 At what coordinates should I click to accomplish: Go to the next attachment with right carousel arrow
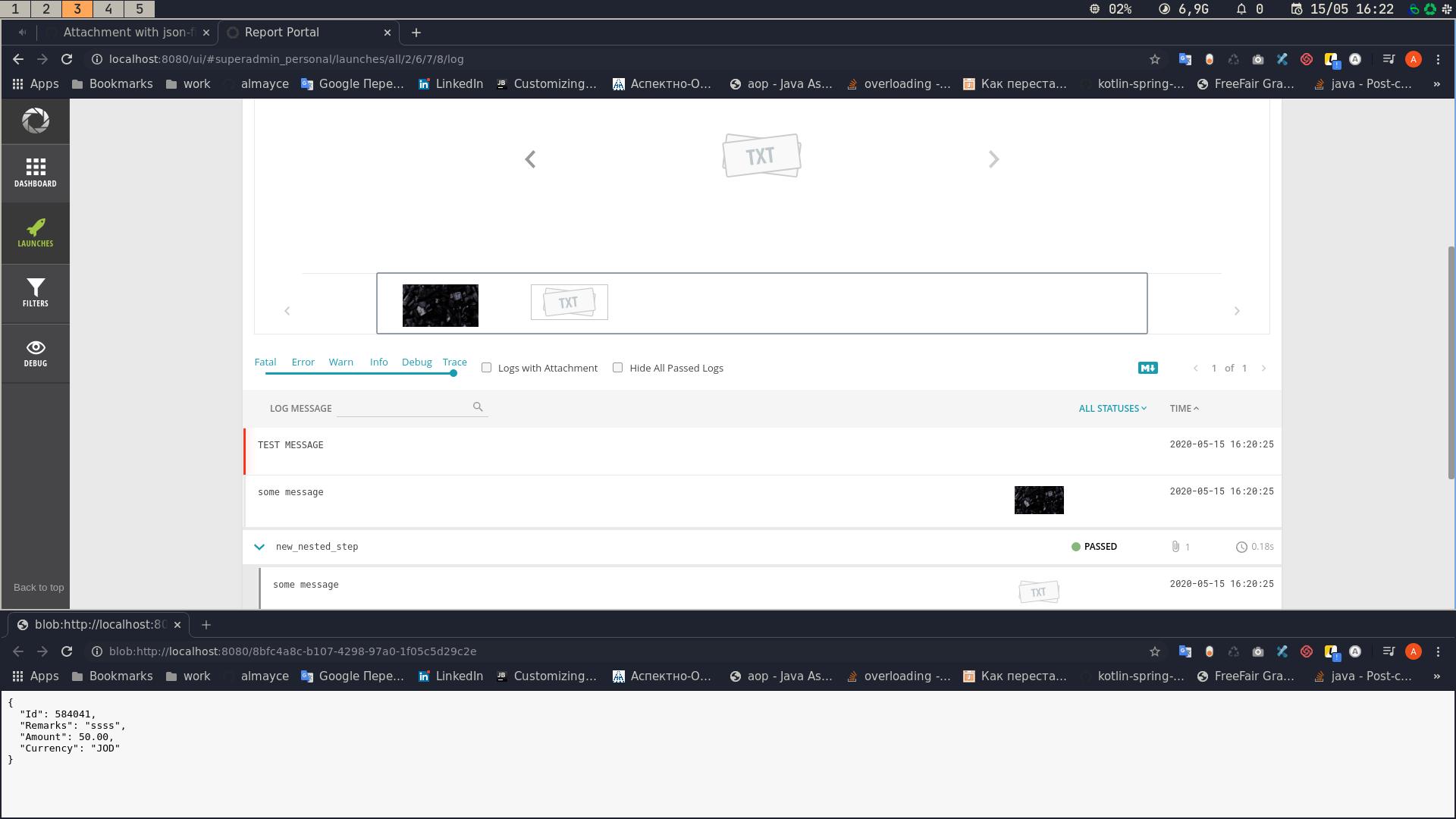coord(993,159)
